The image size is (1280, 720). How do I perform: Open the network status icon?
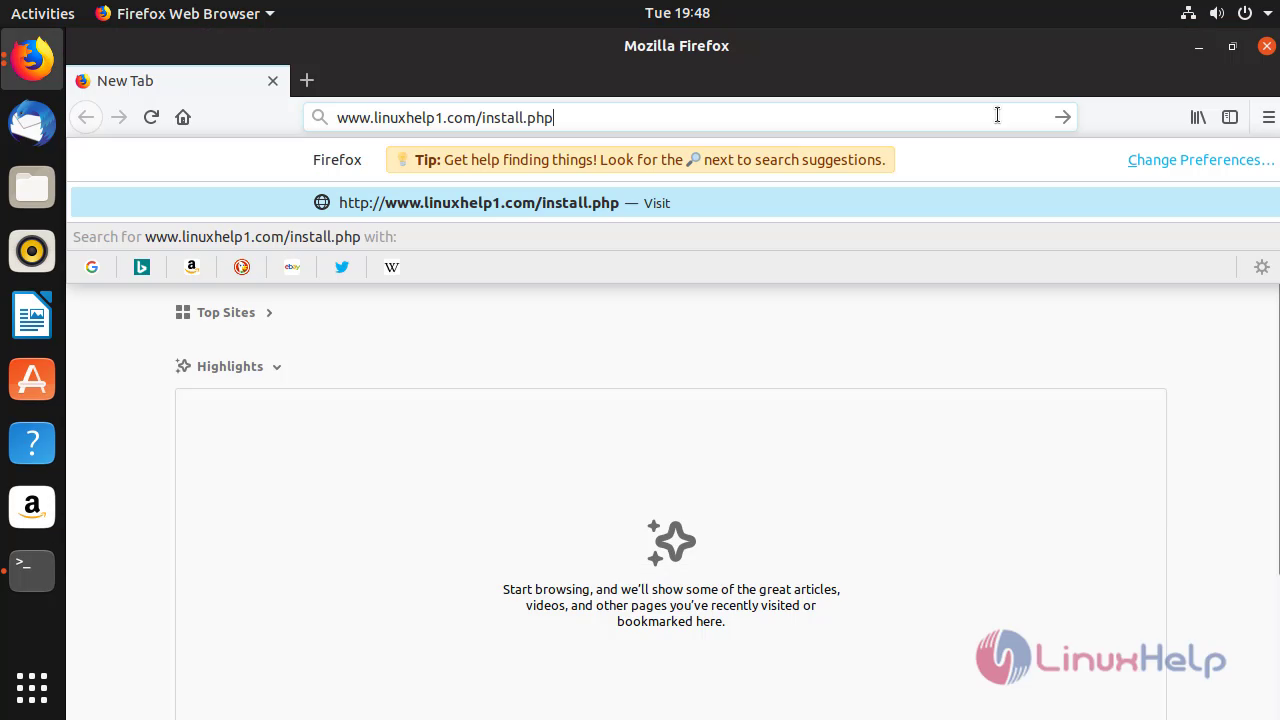point(1188,13)
